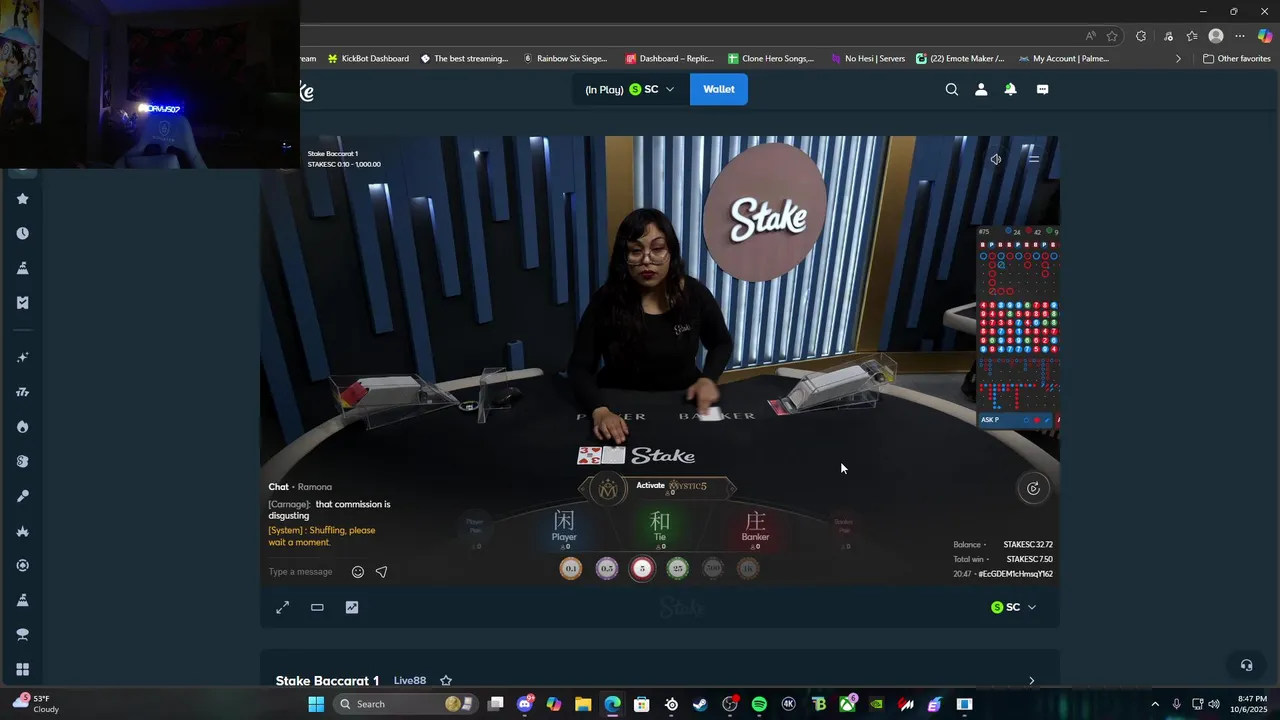Viewport: 1280px width, 720px height.
Task: Open the four-square grid sidebar icon
Action: click(22, 669)
